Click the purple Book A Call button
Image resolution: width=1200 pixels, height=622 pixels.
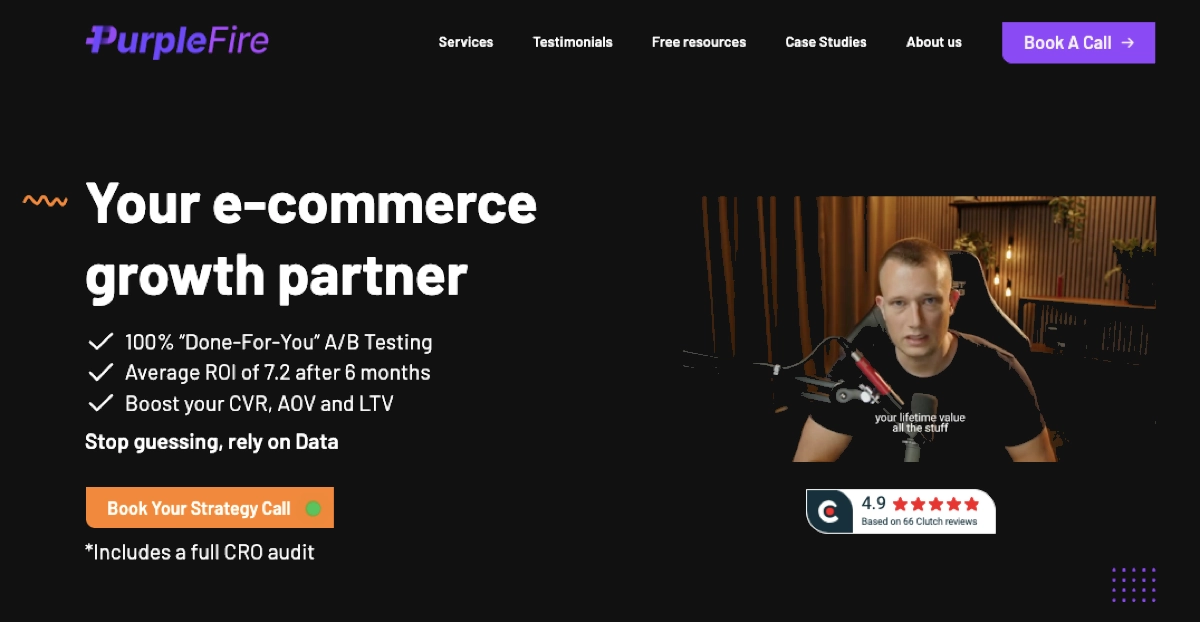(1079, 43)
